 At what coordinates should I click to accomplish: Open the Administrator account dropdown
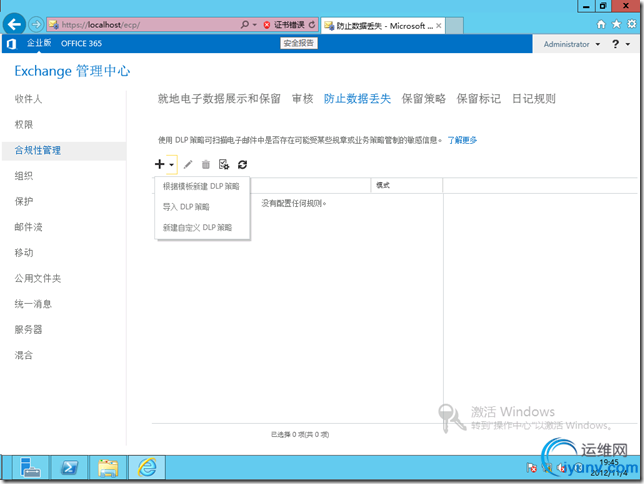[571, 44]
